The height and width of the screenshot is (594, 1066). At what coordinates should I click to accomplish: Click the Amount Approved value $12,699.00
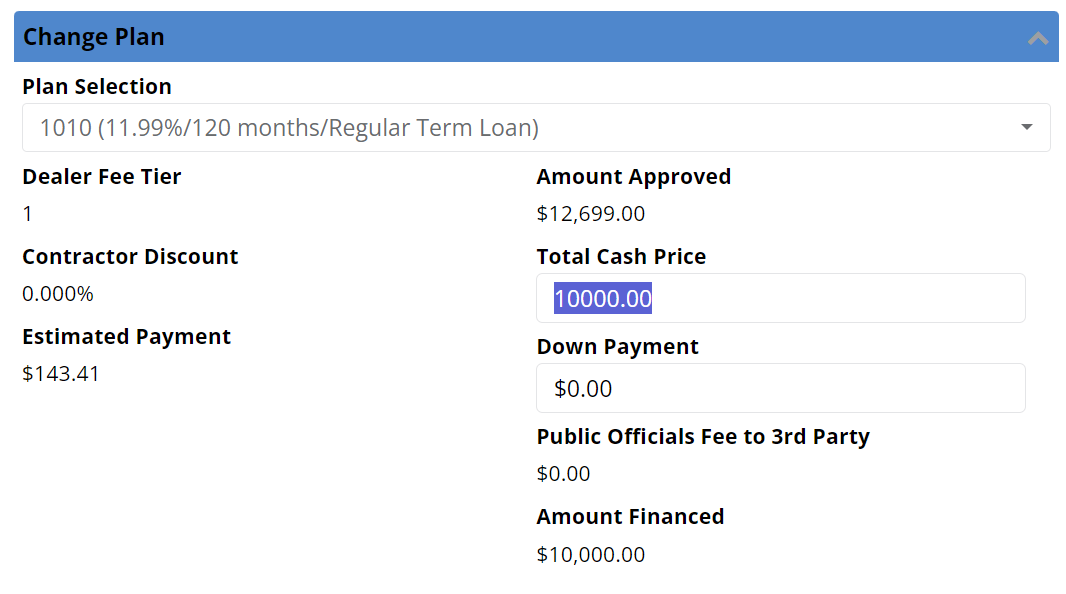click(591, 213)
